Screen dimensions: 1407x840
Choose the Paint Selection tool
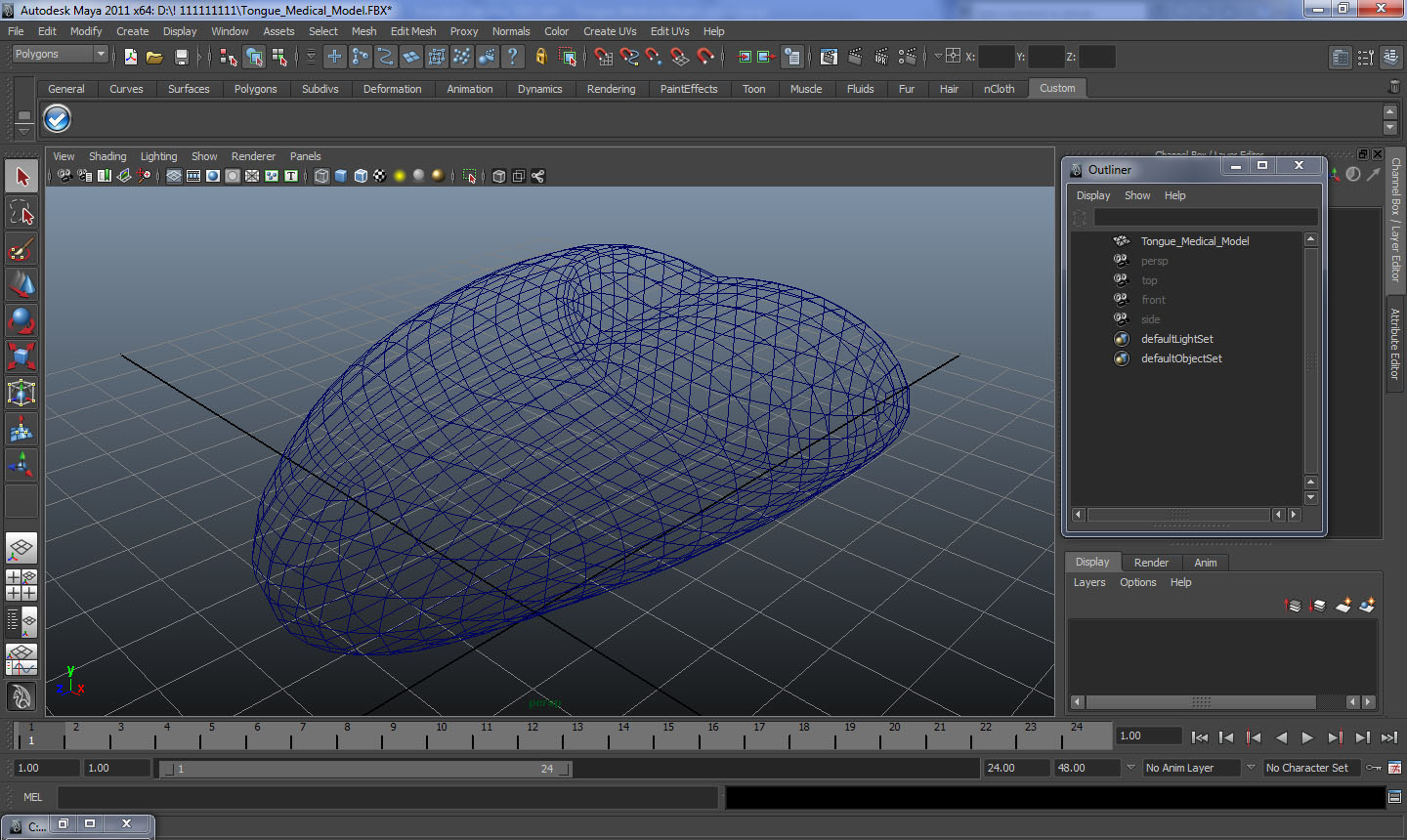coord(21,248)
